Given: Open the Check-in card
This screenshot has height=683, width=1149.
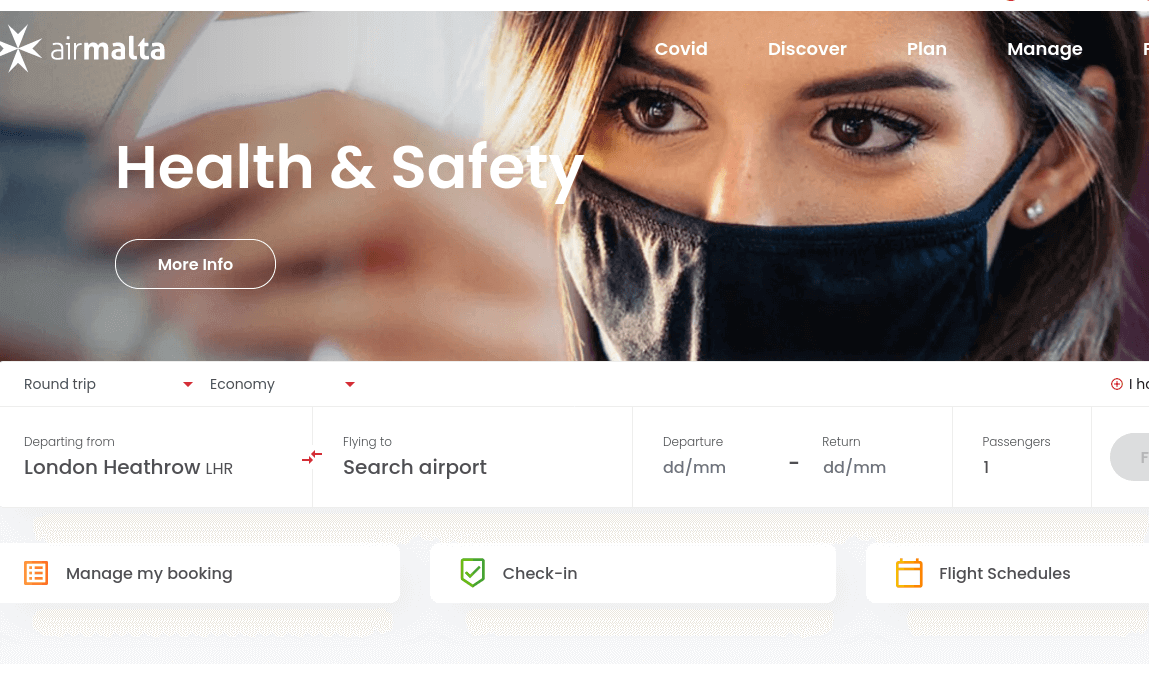Looking at the screenshot, I should click(x=632, y=573).
